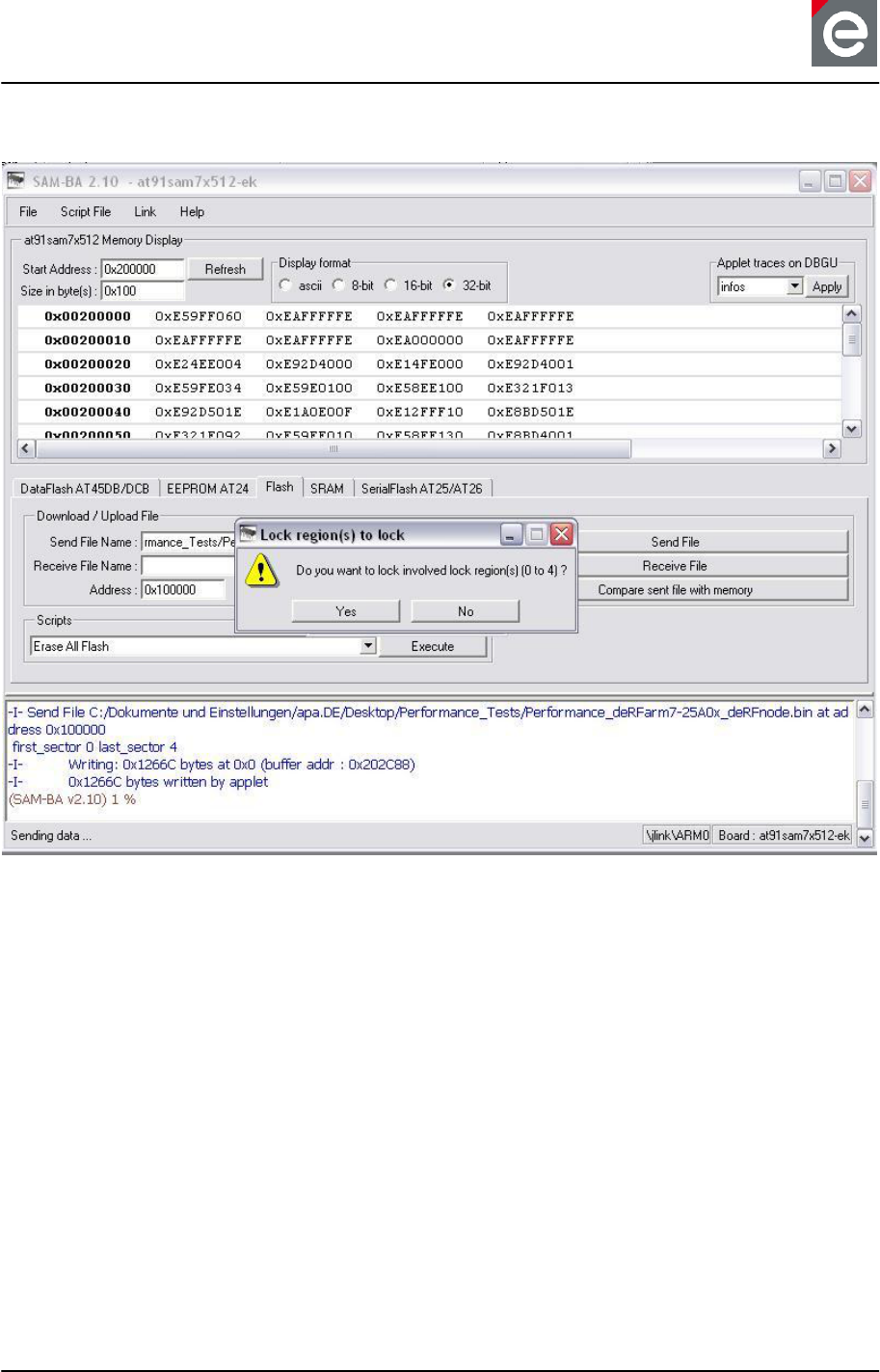Click memory value 0xE321F013
This screenshot has height=1372, width=880.
coord(530,389)
